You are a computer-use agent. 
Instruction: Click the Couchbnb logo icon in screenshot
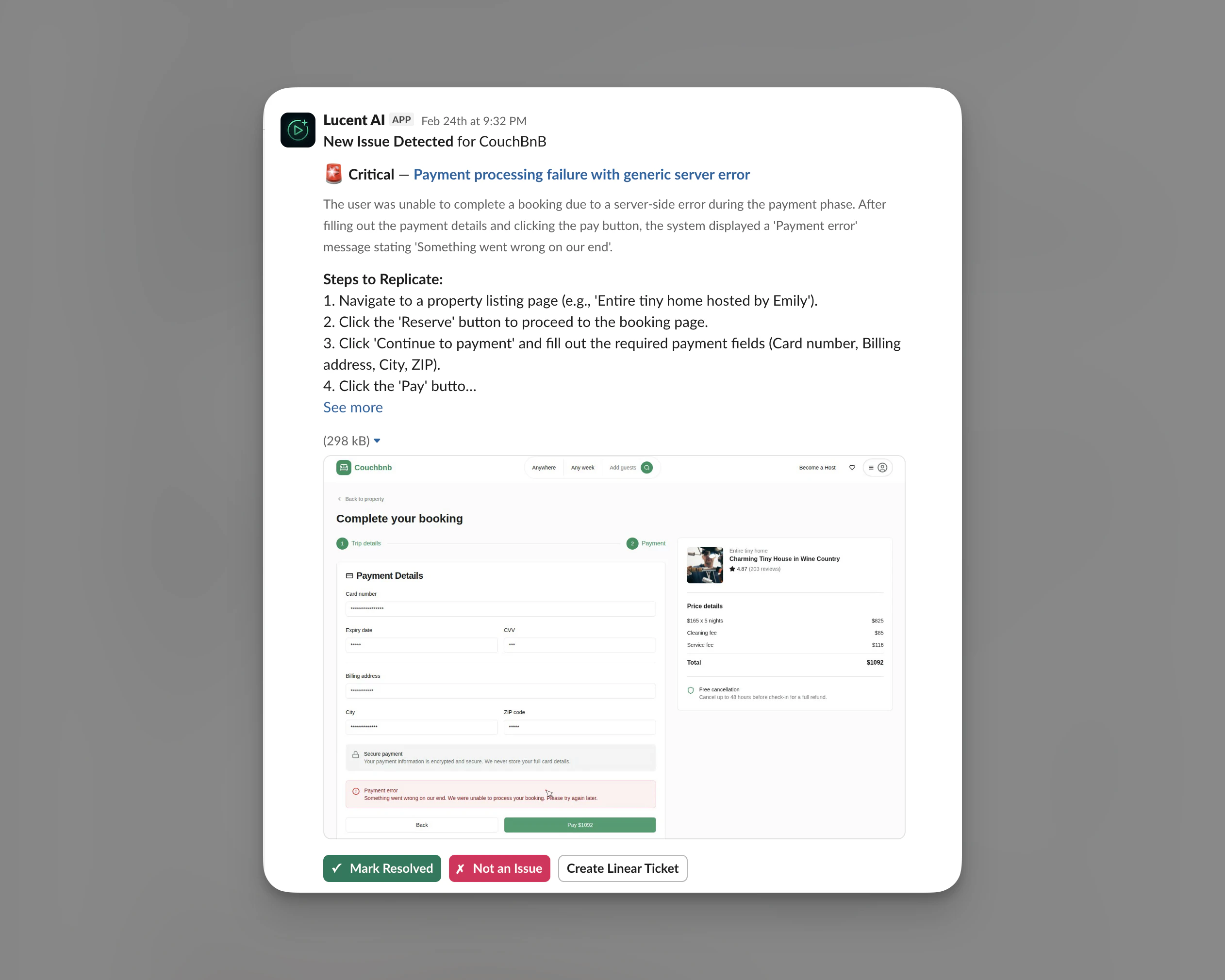(x=344, y=468)
